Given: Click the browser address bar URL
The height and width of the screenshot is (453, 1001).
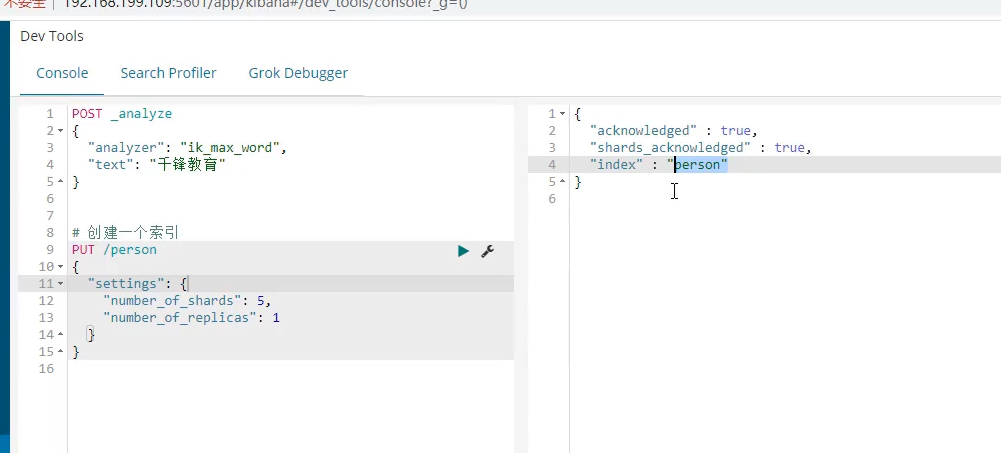Looking at the screenshot, I should pos(250,4).
